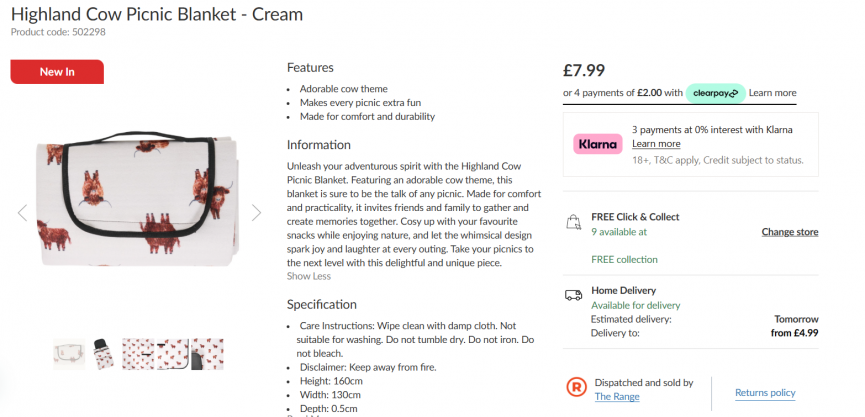The height and width of the screenshot is (417, 865).
Task: Select the fourth blanket thumbnail
Action: pos(173,354)
